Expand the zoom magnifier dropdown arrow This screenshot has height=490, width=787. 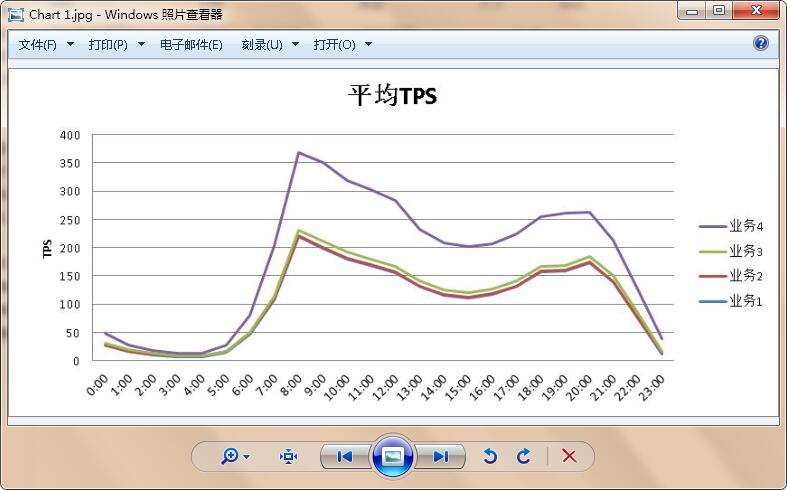246,457
